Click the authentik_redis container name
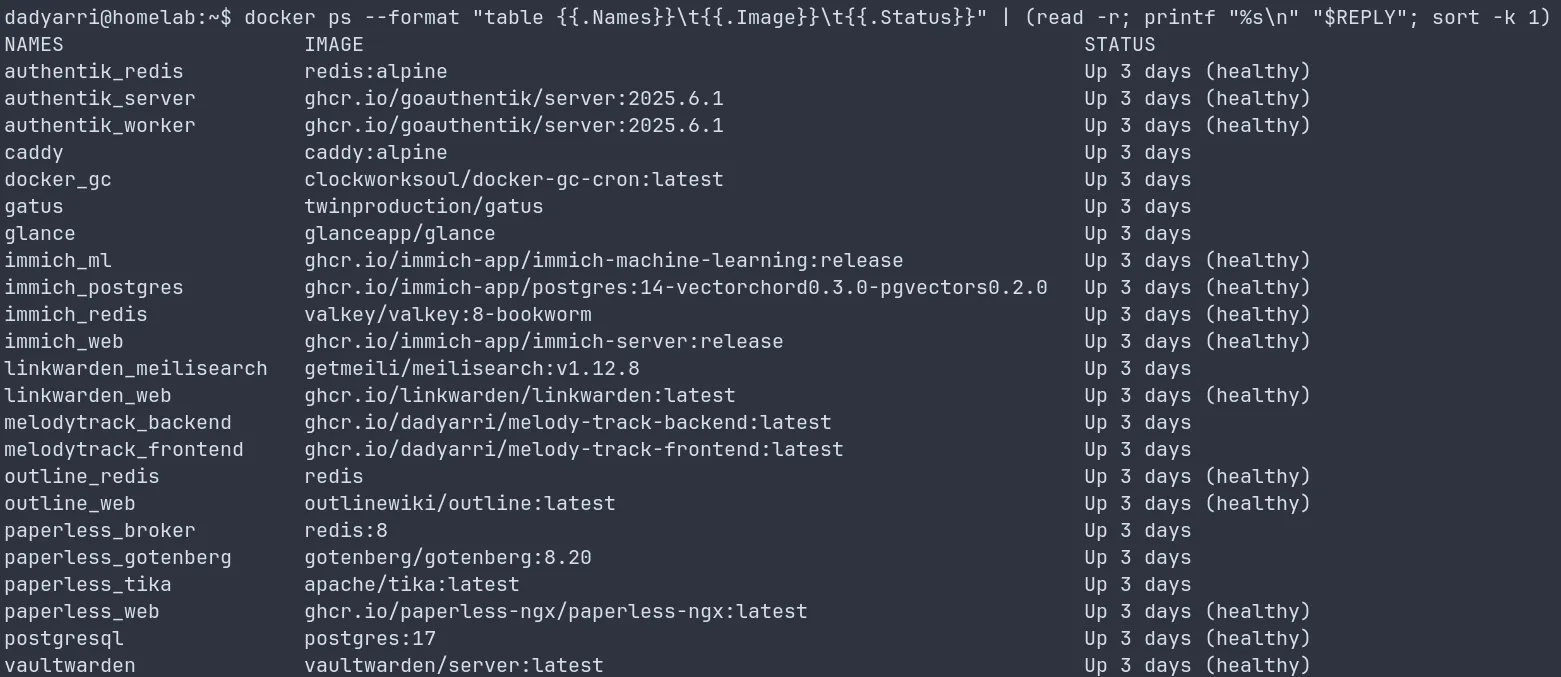The width and height of the screenshot is (1561, 677). 94,72
